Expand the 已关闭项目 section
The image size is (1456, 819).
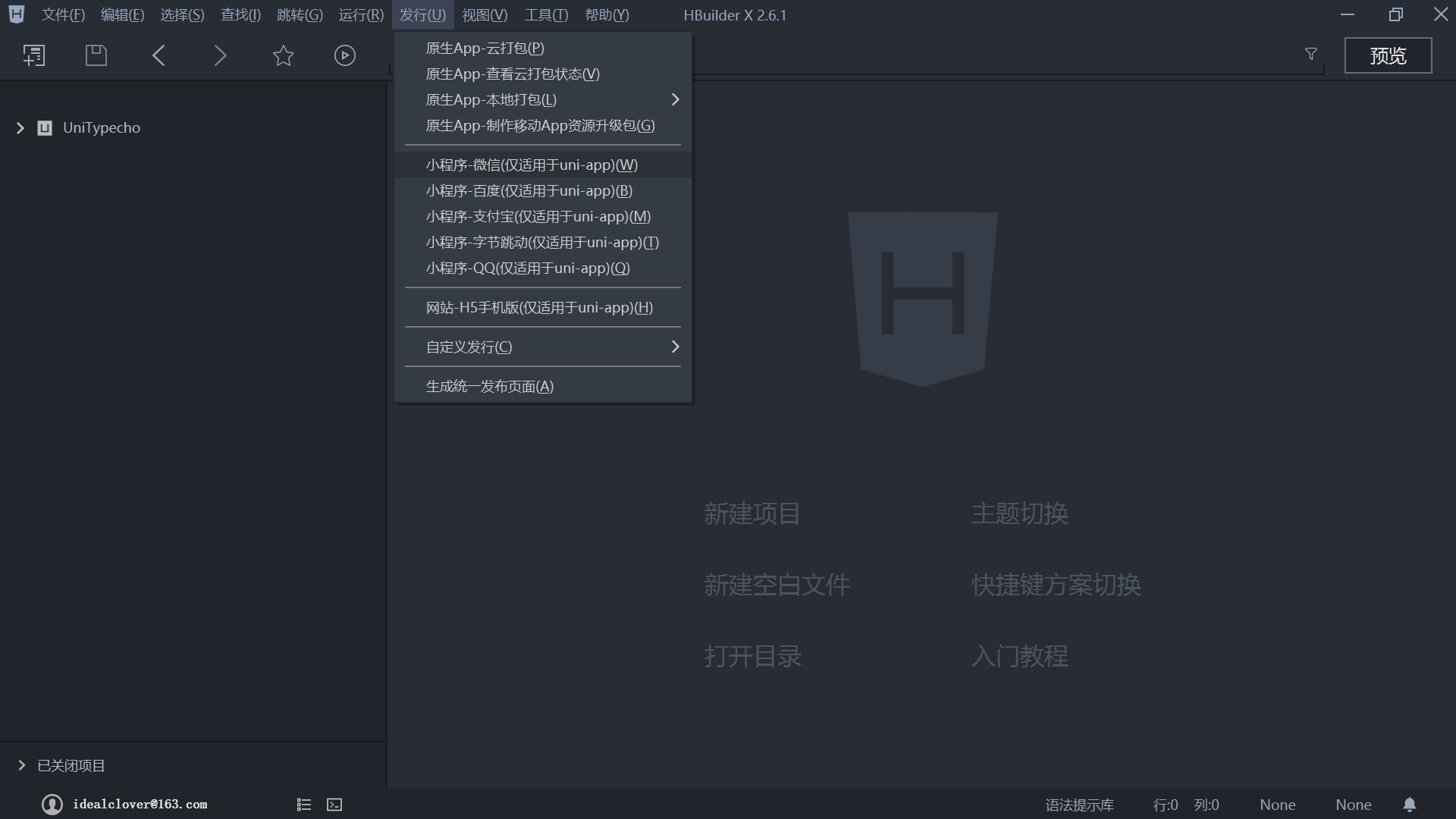pyautogui.click(x=21, y=766)
